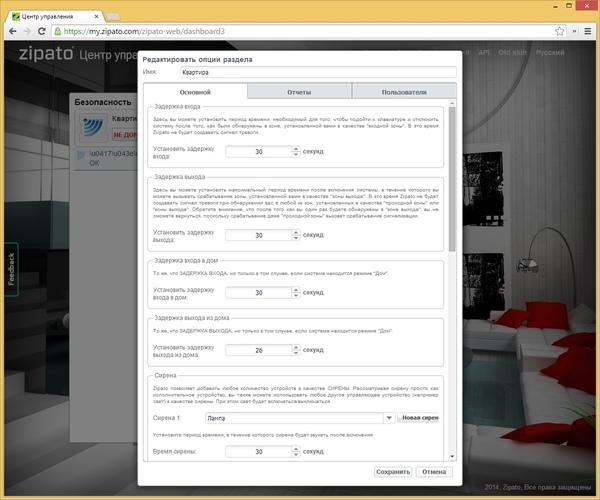The width and height of the screenshot is (600, 500).
Task: Open a new browser tab
Action: pyautogui.click(x=113, y=17)
